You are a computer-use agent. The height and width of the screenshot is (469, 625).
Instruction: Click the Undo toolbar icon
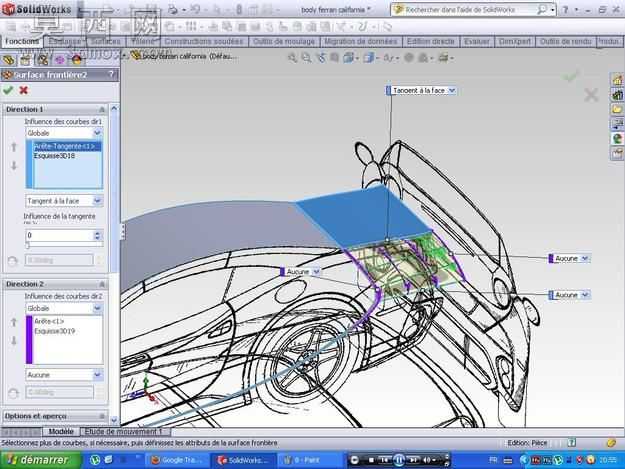click(x=195, y=10)
